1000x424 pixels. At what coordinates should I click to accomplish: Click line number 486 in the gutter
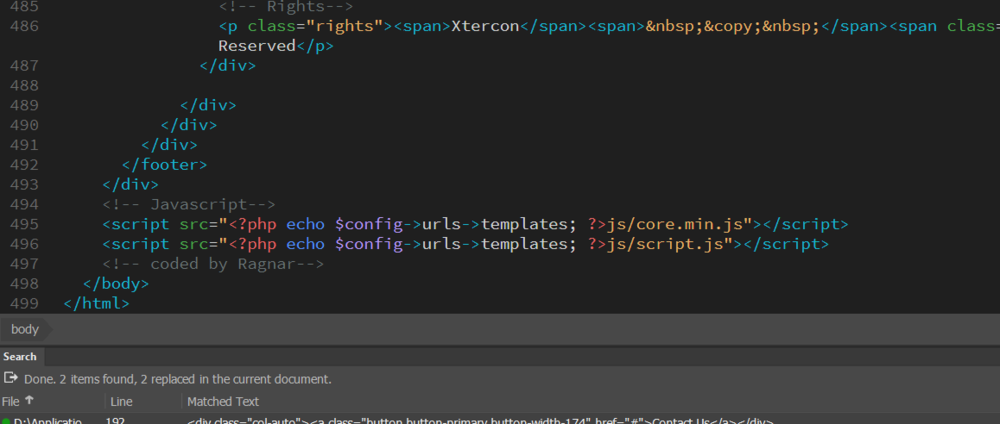click(23, 26)
